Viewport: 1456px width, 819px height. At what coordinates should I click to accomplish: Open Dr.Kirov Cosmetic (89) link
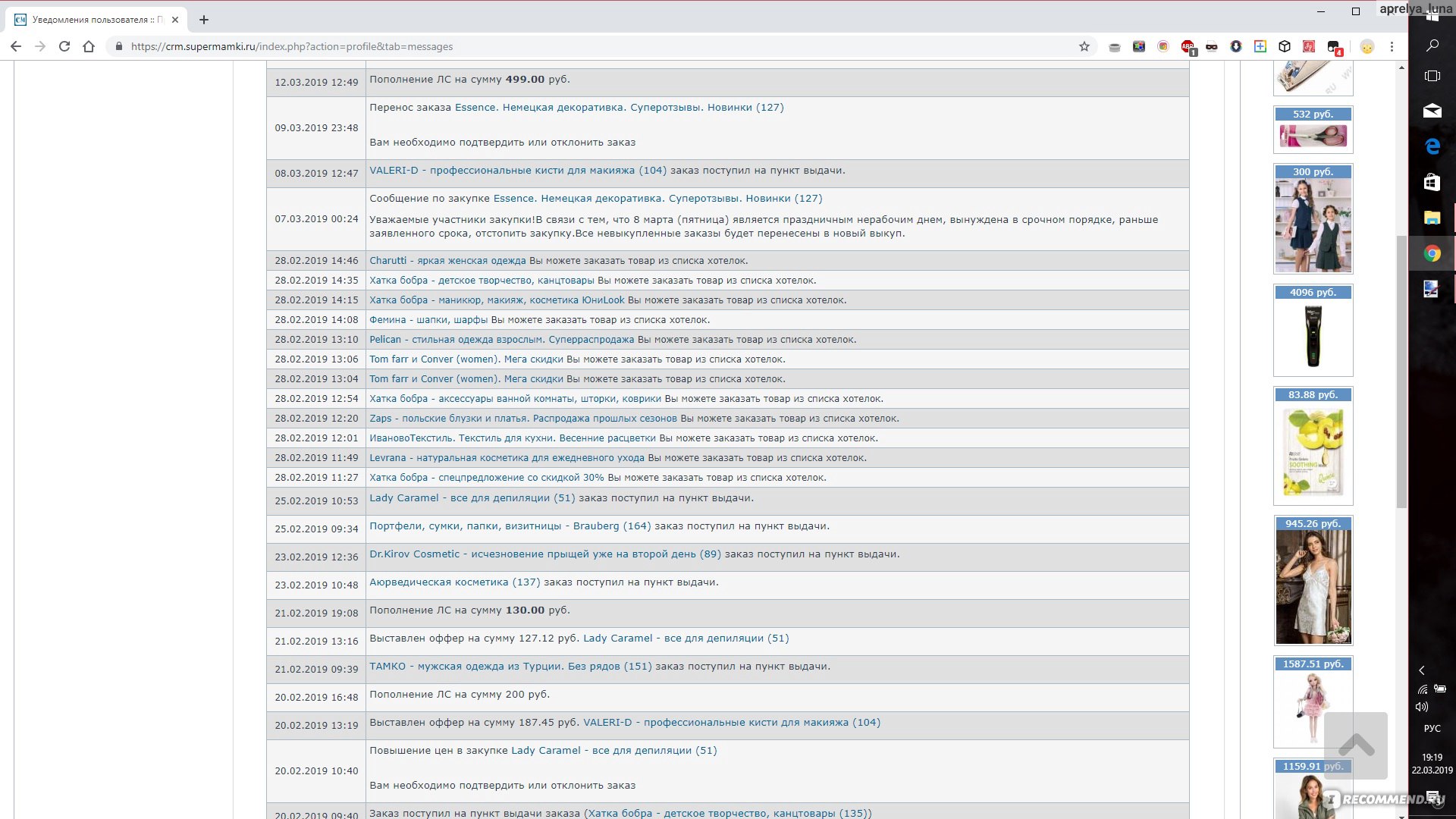coord(545,554)
